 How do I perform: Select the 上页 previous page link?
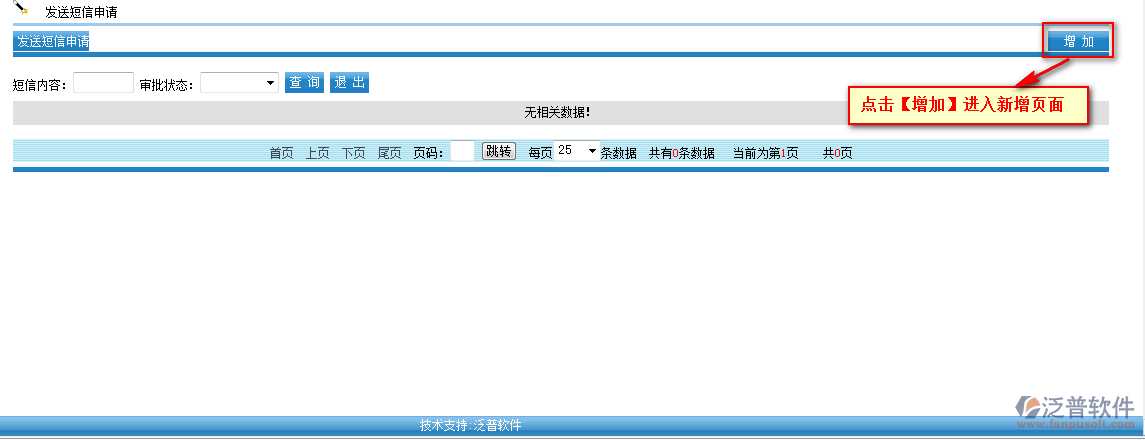click(x=317, y=153)
